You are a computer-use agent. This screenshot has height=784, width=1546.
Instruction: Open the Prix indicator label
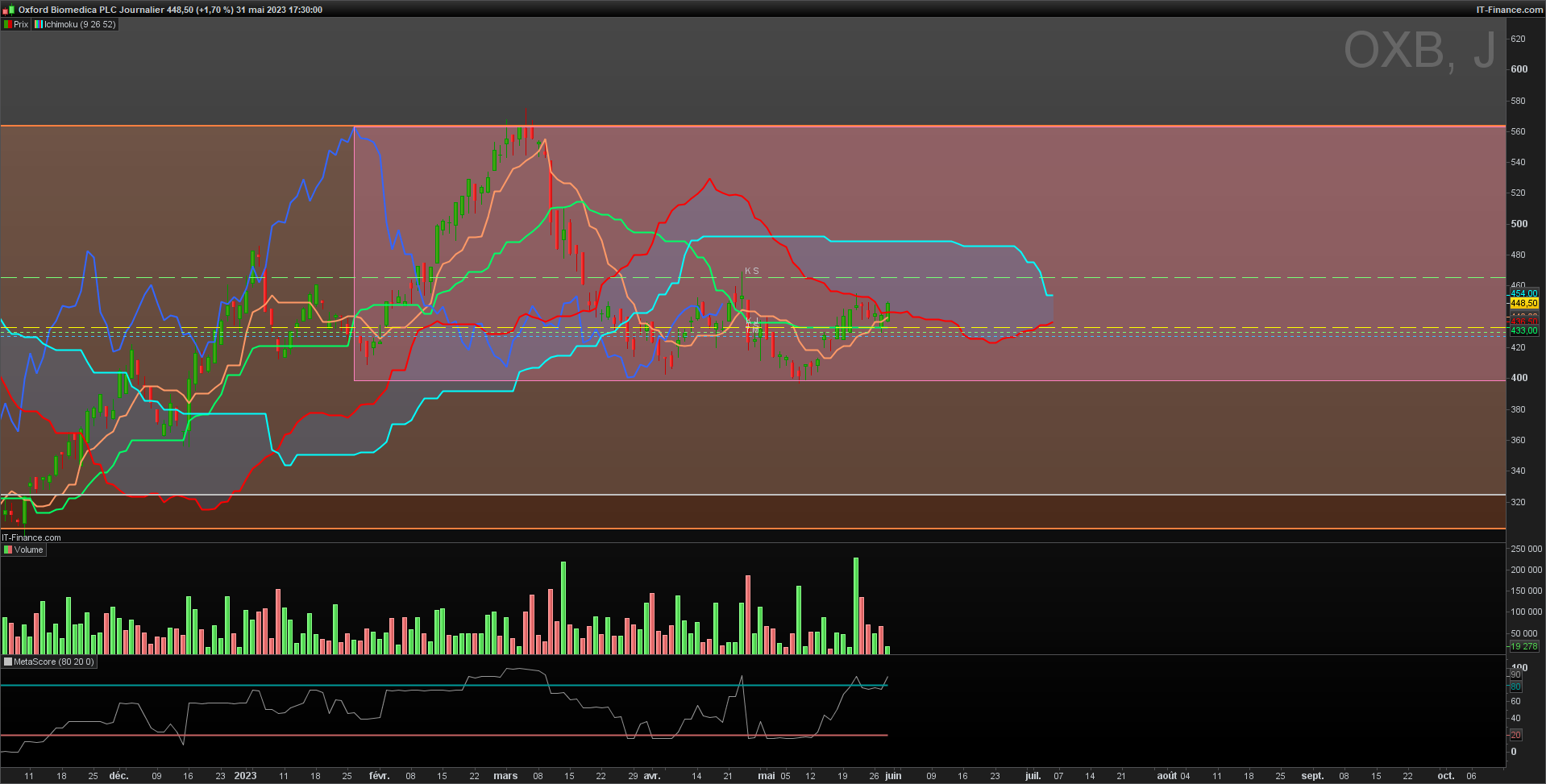coord(21,24)
